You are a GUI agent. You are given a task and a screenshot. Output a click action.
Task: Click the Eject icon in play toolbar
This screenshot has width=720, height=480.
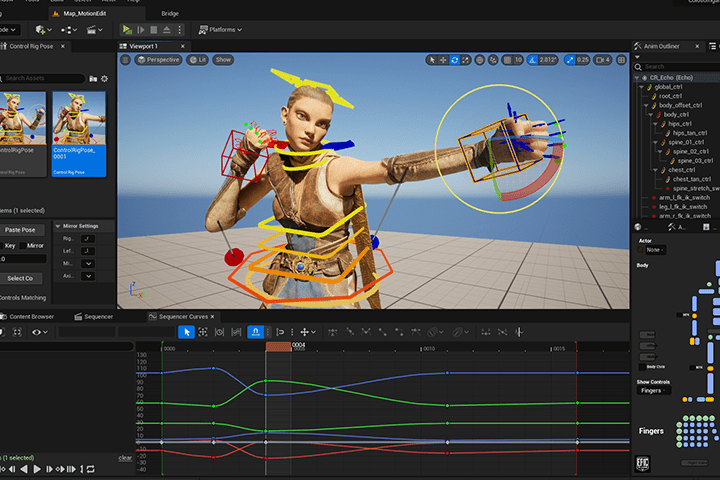pyautogui.click(x=167, y=30)
